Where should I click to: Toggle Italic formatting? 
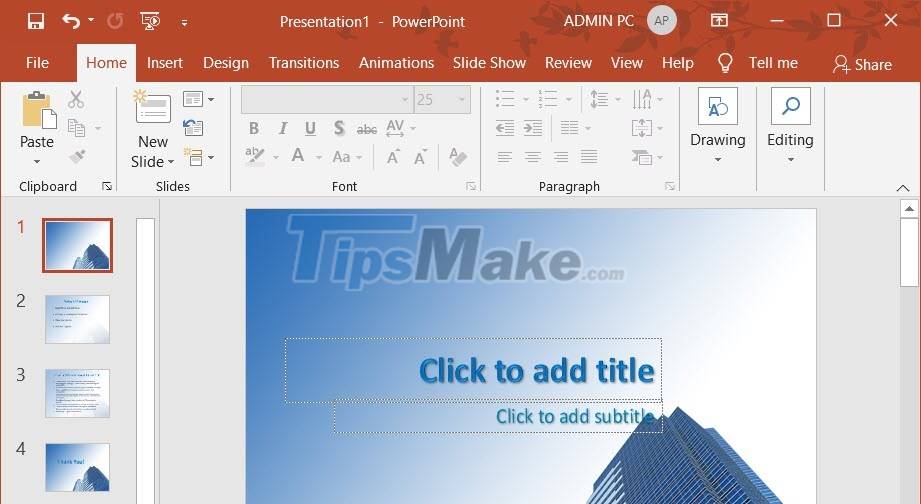click(x=283, y=128)
